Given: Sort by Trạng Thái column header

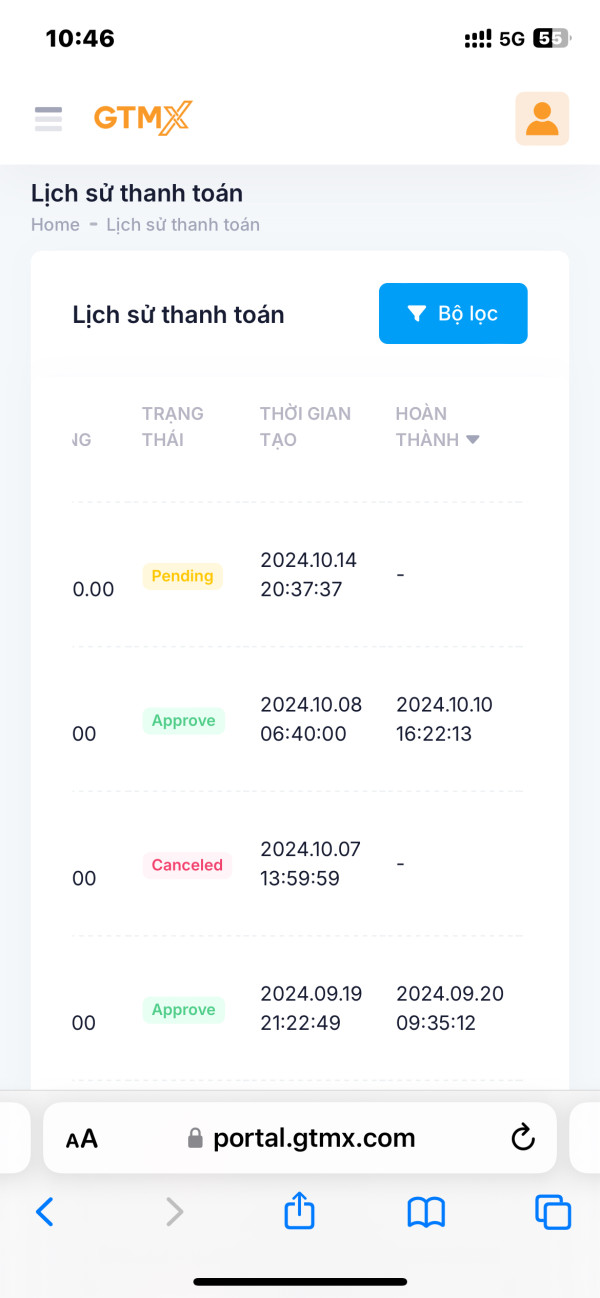Looking at the screenshot, I should [x=172, y=427].
